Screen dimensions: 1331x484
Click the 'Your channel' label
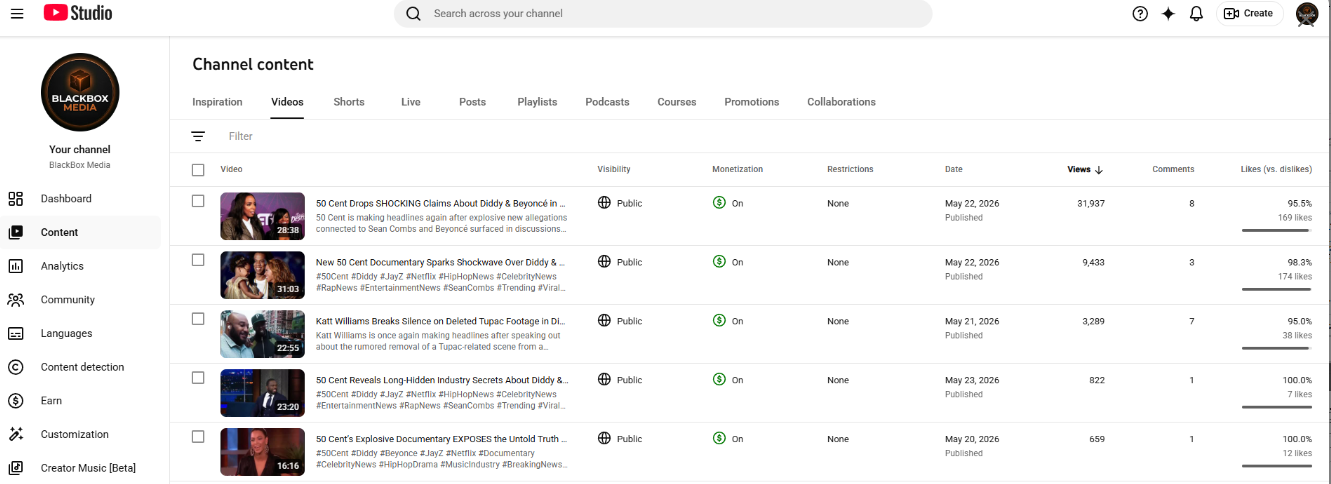80,150
